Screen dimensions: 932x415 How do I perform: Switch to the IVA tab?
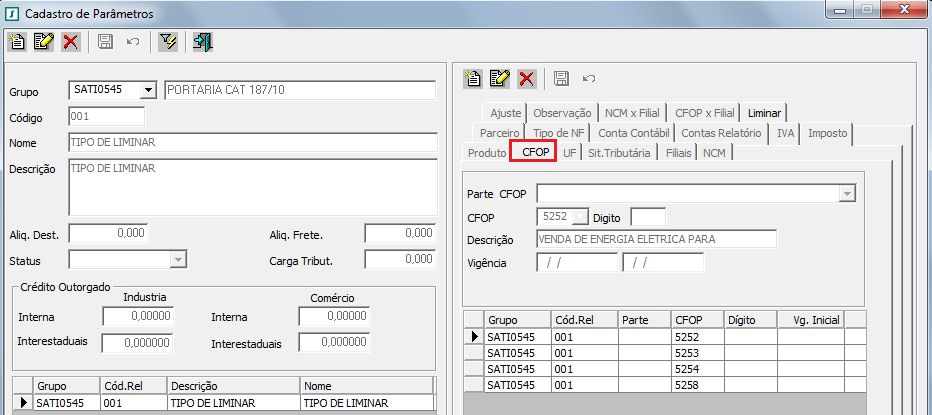coord(785,133)
